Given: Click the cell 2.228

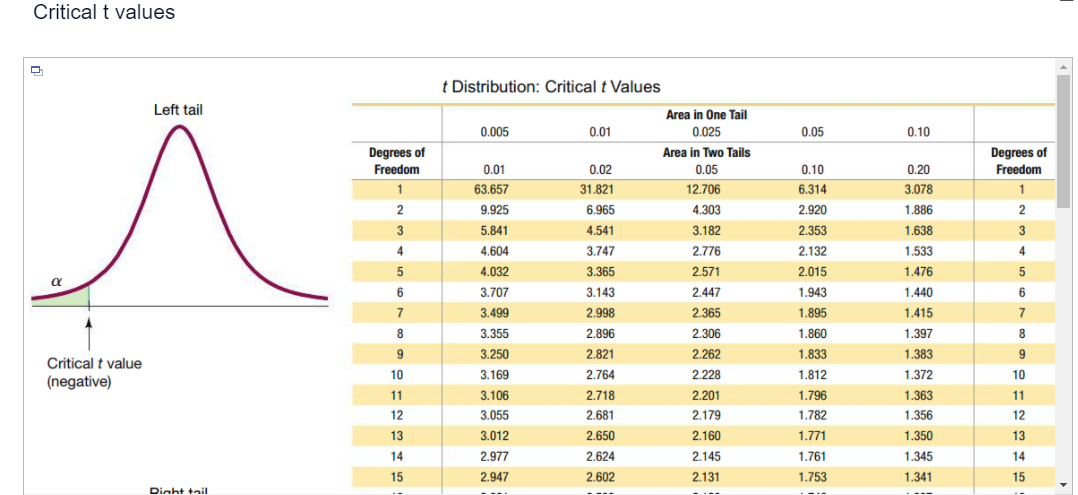Looking at the screenshot, I should [x=707, y=375].
